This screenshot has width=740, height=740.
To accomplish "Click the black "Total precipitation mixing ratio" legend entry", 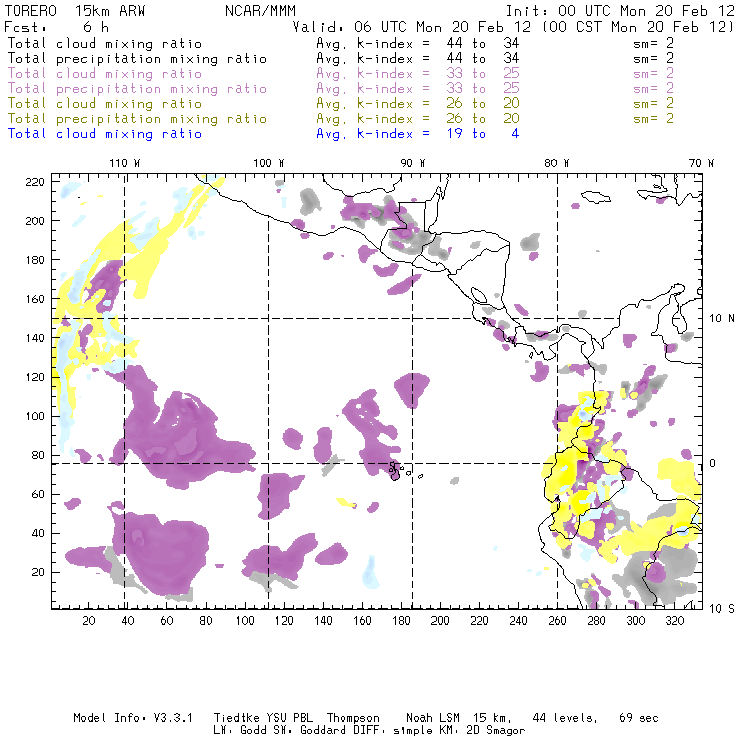I will coord(137,59).
